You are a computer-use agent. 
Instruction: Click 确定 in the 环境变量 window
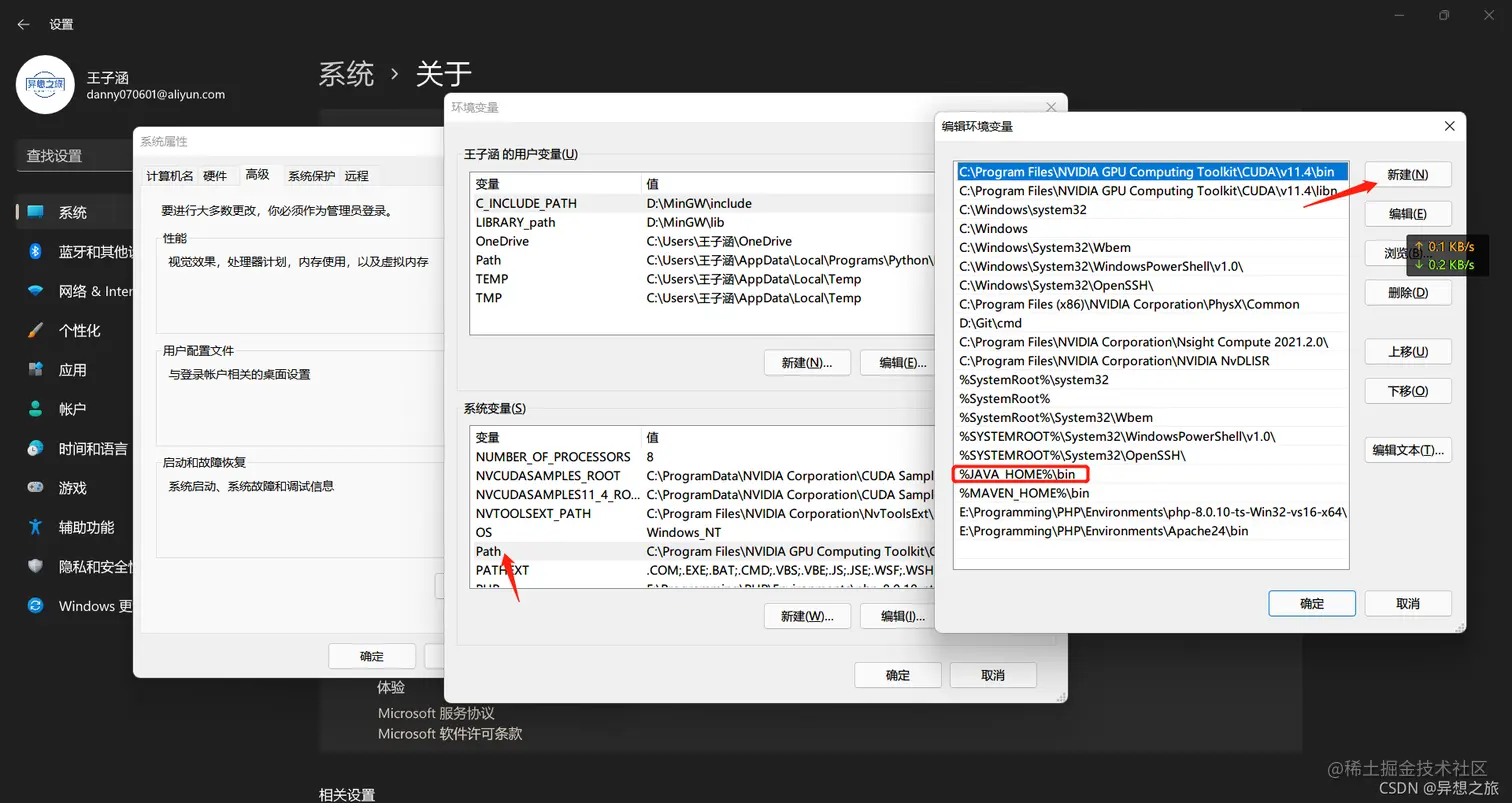(x=898, y=675)
